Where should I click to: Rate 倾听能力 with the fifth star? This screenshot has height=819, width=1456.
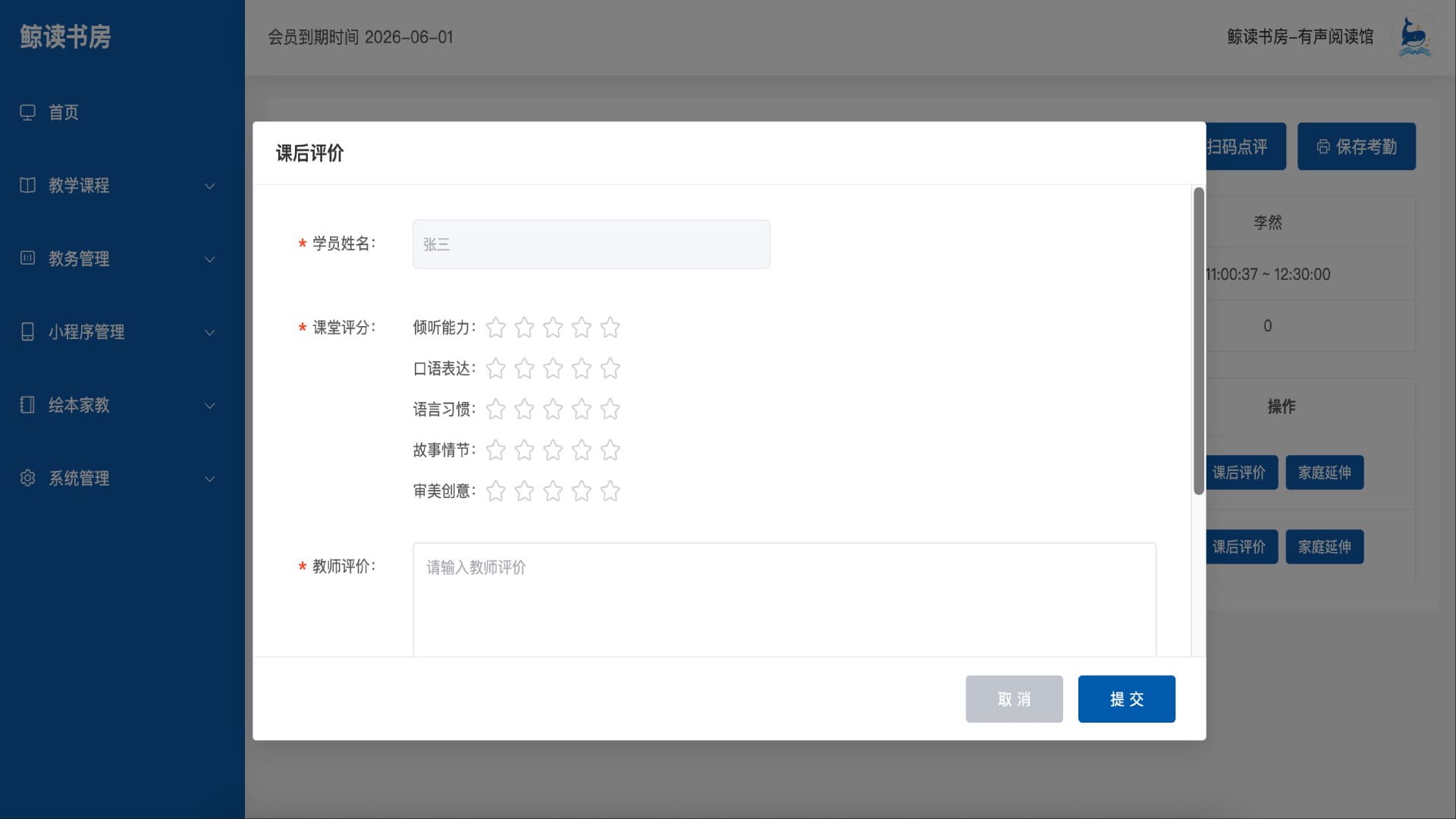point(610,328)
